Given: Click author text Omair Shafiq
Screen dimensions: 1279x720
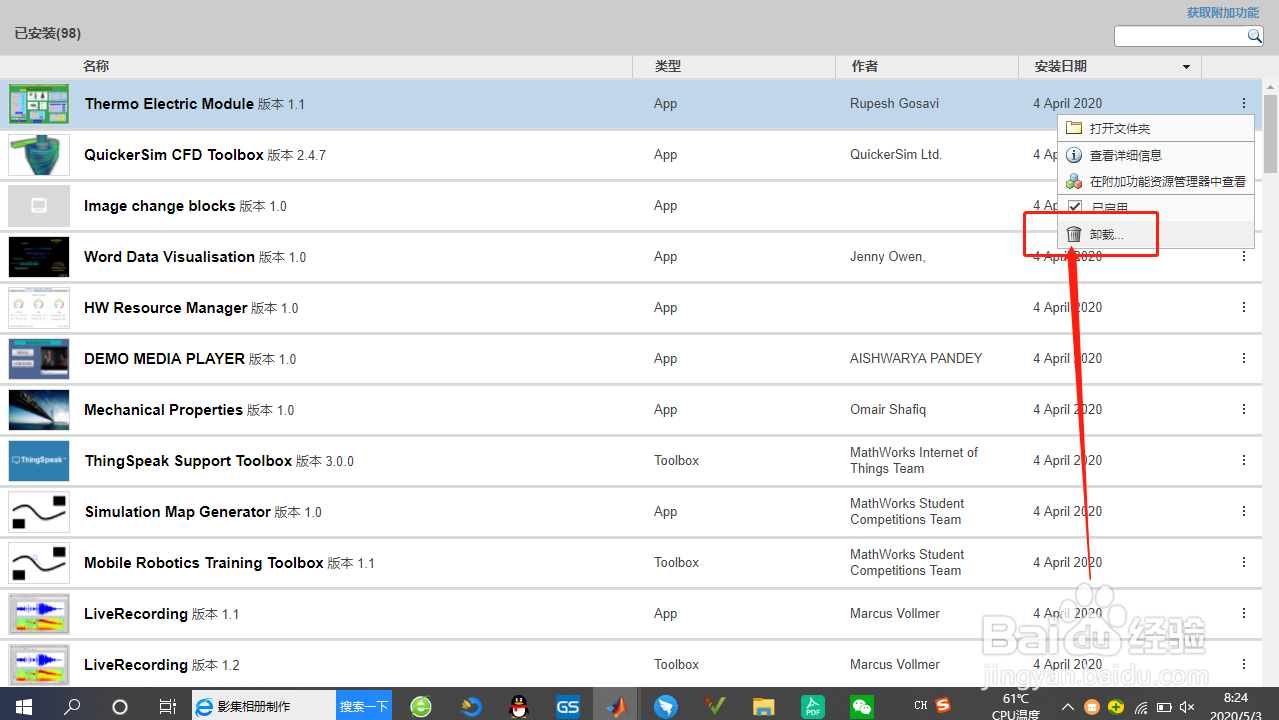Looking at the screenshot, I should click(888, 409).
